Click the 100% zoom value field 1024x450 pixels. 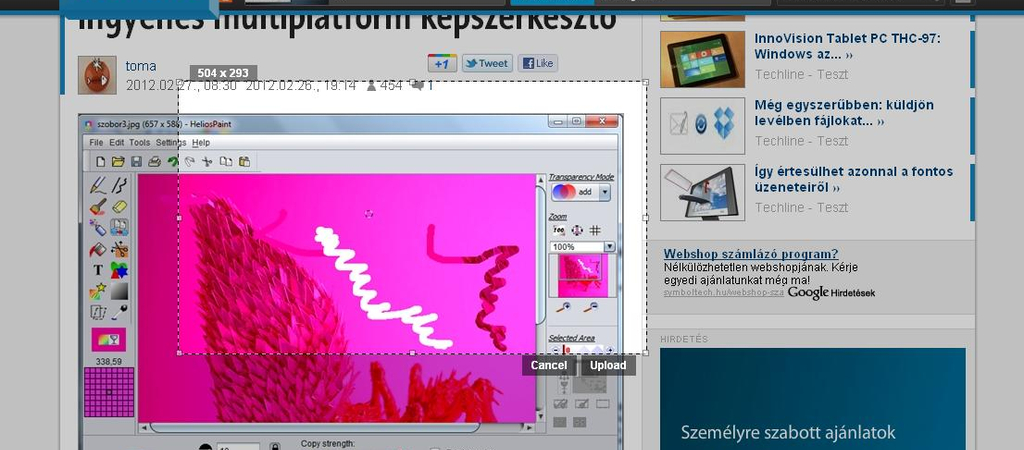click(x=577, y=247)
